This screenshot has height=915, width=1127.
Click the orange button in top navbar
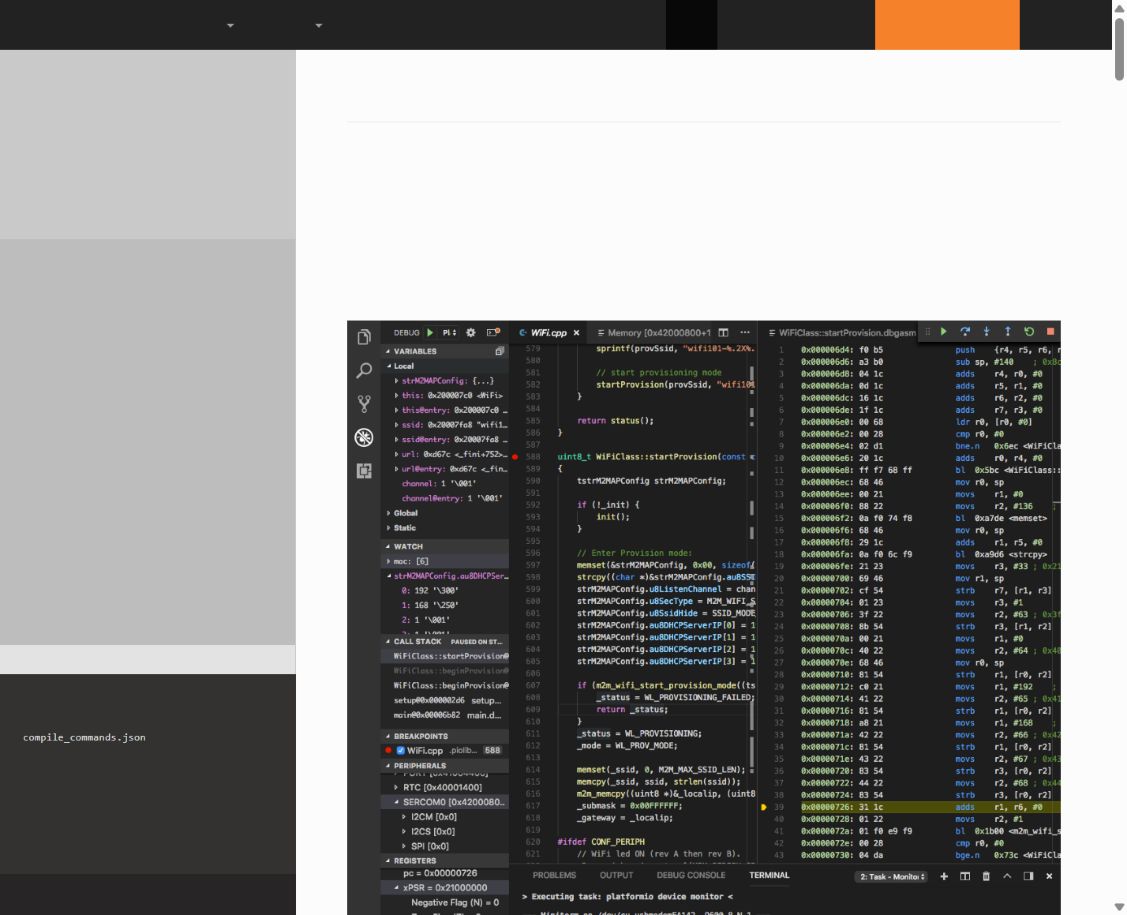pos(947,24)
